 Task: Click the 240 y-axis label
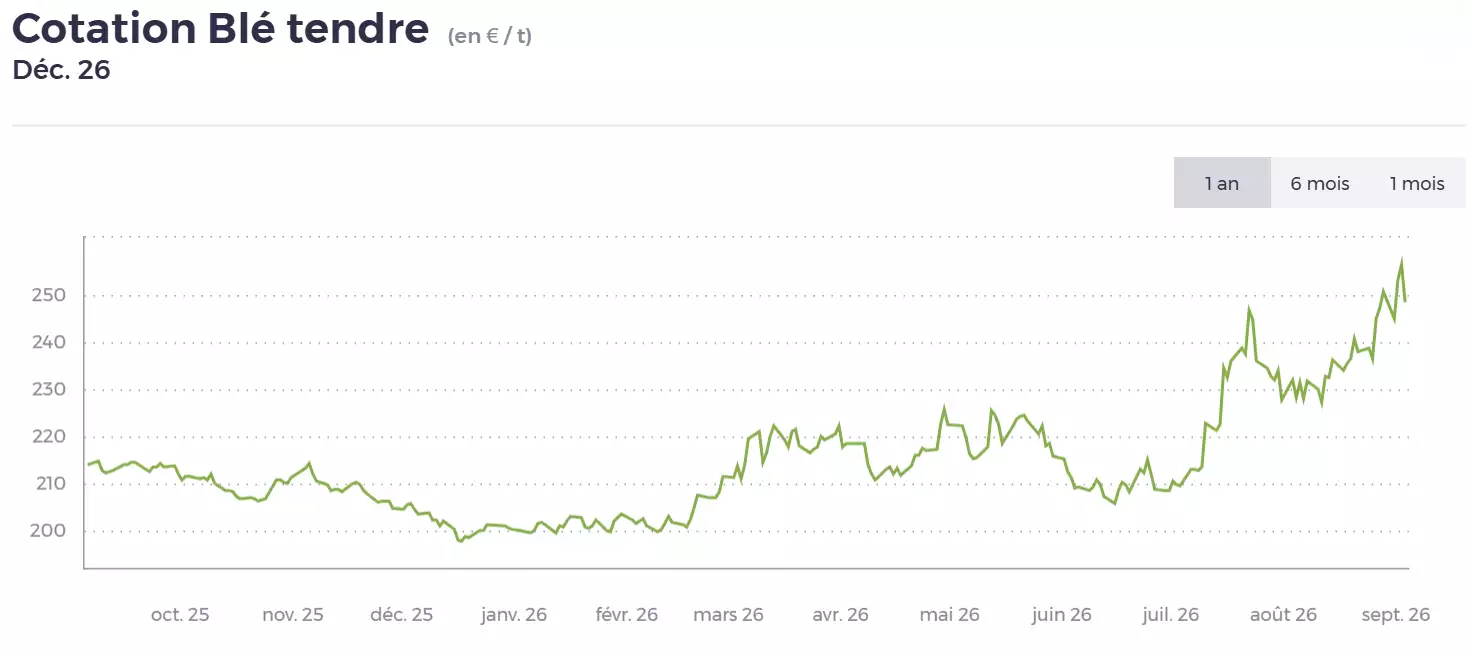tap(49, 343)
